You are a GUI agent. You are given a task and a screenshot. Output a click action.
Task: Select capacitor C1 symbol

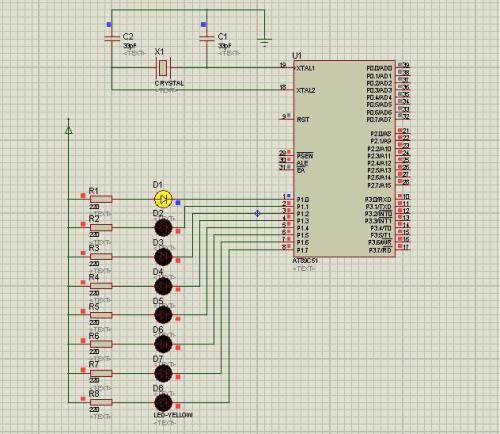pyautogui.click(x=207, y=38)
